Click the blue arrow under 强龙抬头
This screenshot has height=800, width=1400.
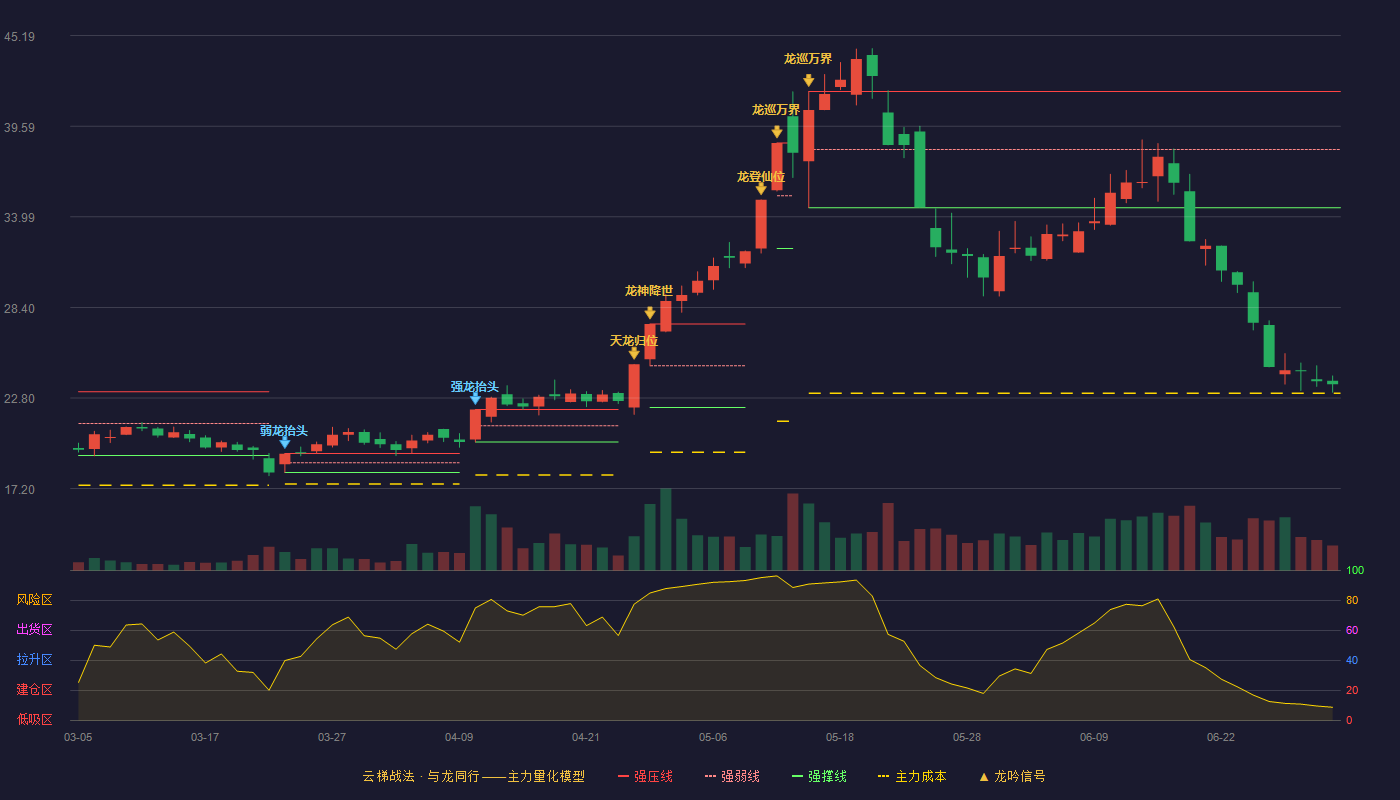point(475,398)
